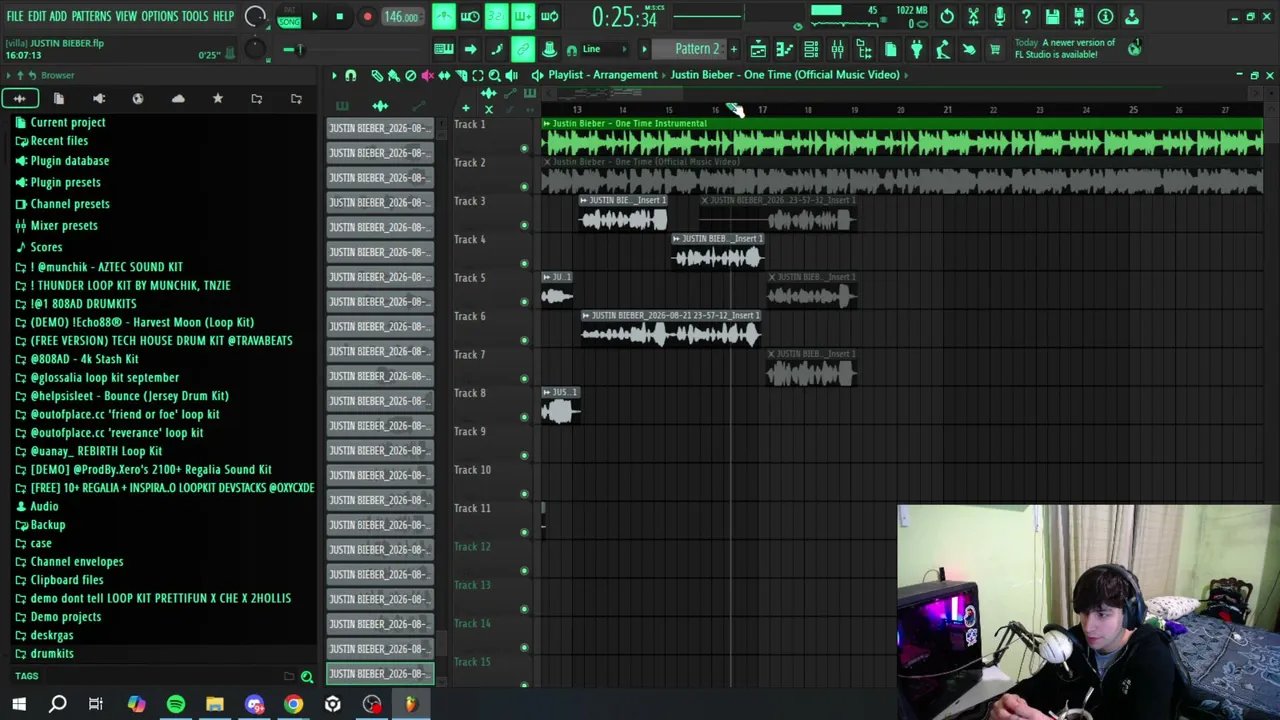The width and height of the screenshot is (1280, 720).
Task: Open the OPTIONS menu
Action: 159,16
